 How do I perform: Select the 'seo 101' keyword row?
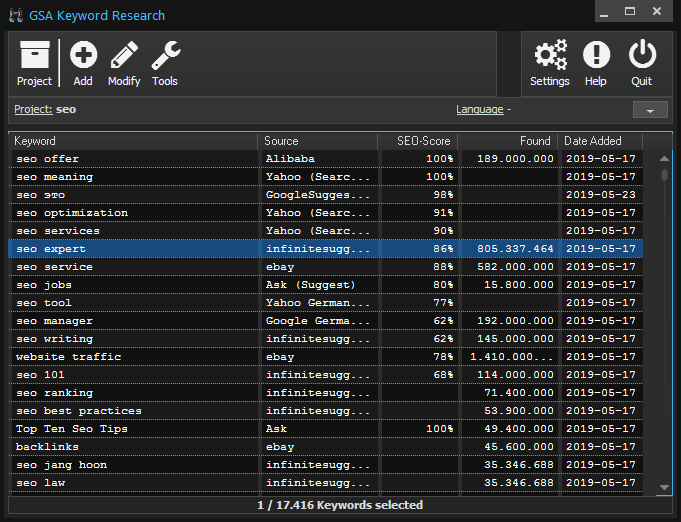coord(326,375)
